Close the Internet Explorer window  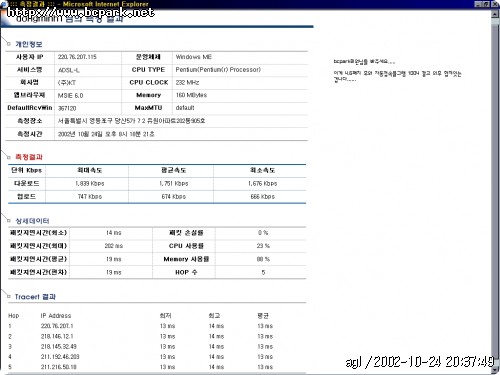(x=495, y=4)
